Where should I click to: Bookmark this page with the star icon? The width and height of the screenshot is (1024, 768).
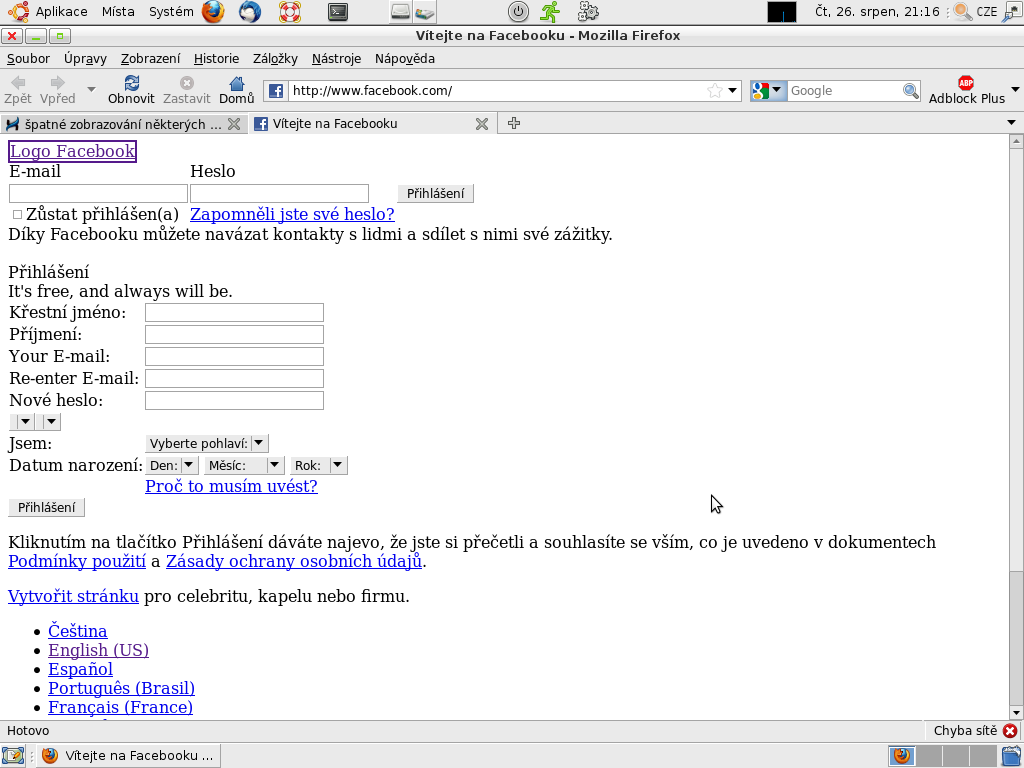tap(714, 91)
